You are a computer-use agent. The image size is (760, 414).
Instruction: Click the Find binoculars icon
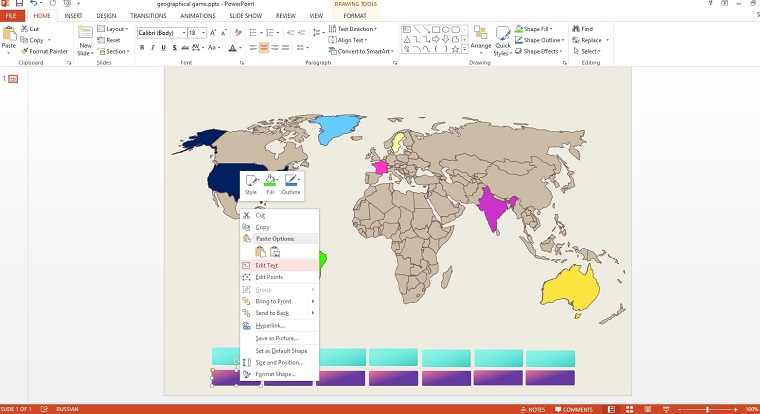(x=575, y=29)
